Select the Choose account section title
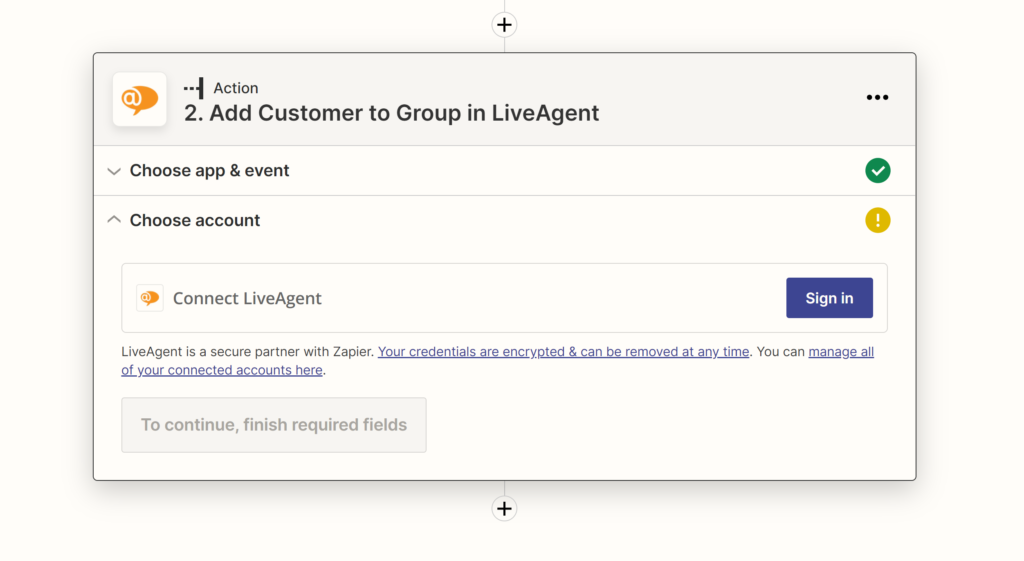The height and width of the screenshot is (561, 1024). pos(195,220)
